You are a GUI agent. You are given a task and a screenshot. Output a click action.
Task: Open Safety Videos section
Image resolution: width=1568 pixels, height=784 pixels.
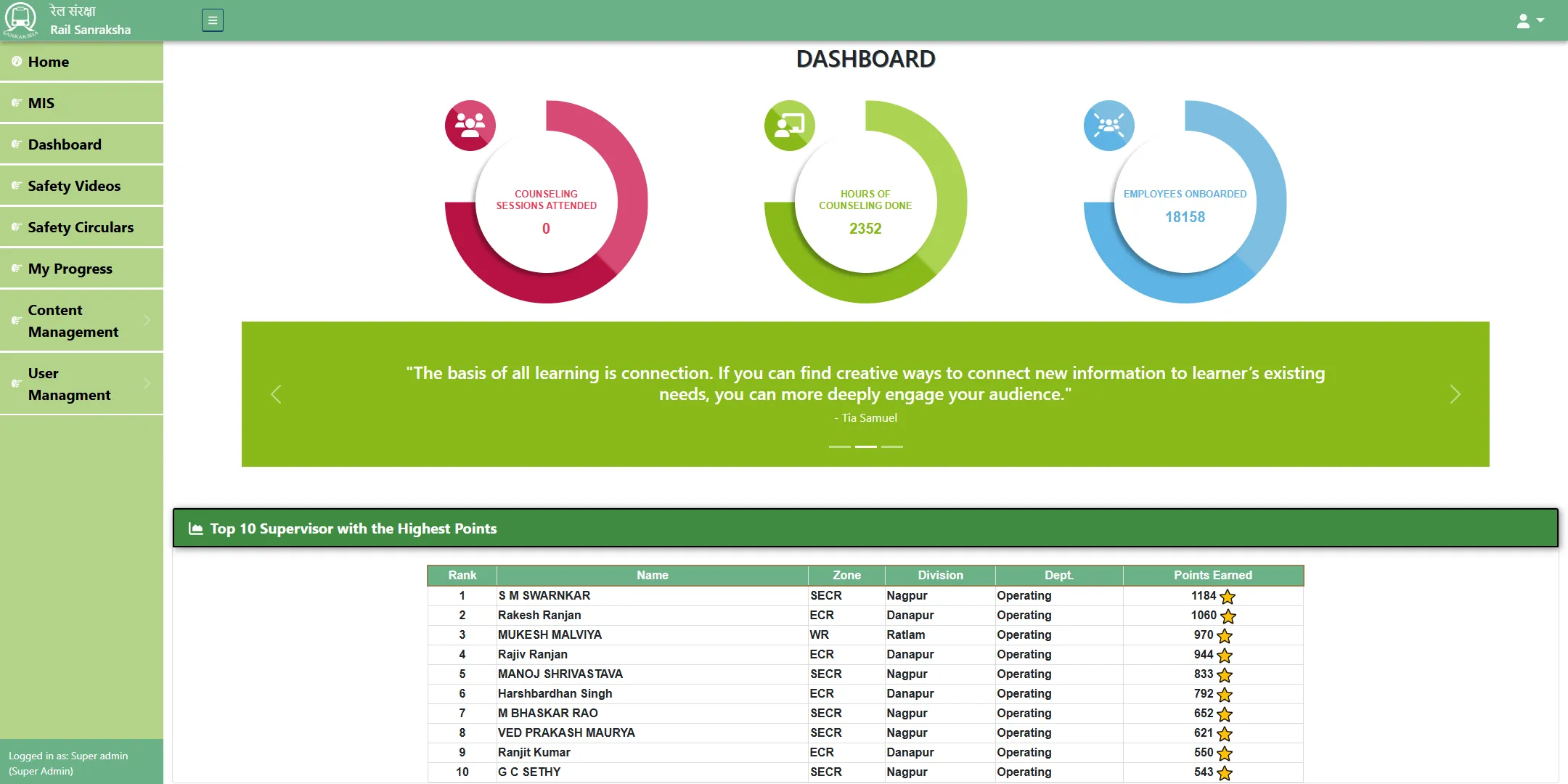[81, 186]
